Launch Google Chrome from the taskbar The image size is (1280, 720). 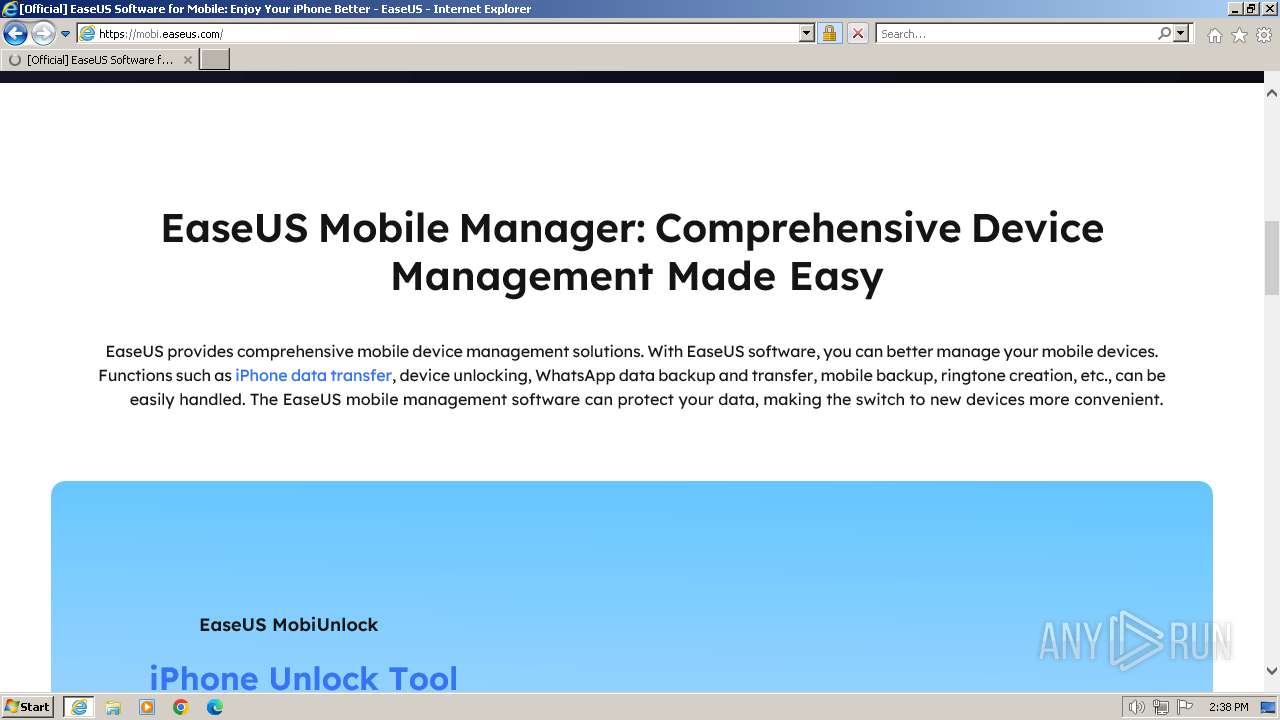tap(181, 707)
